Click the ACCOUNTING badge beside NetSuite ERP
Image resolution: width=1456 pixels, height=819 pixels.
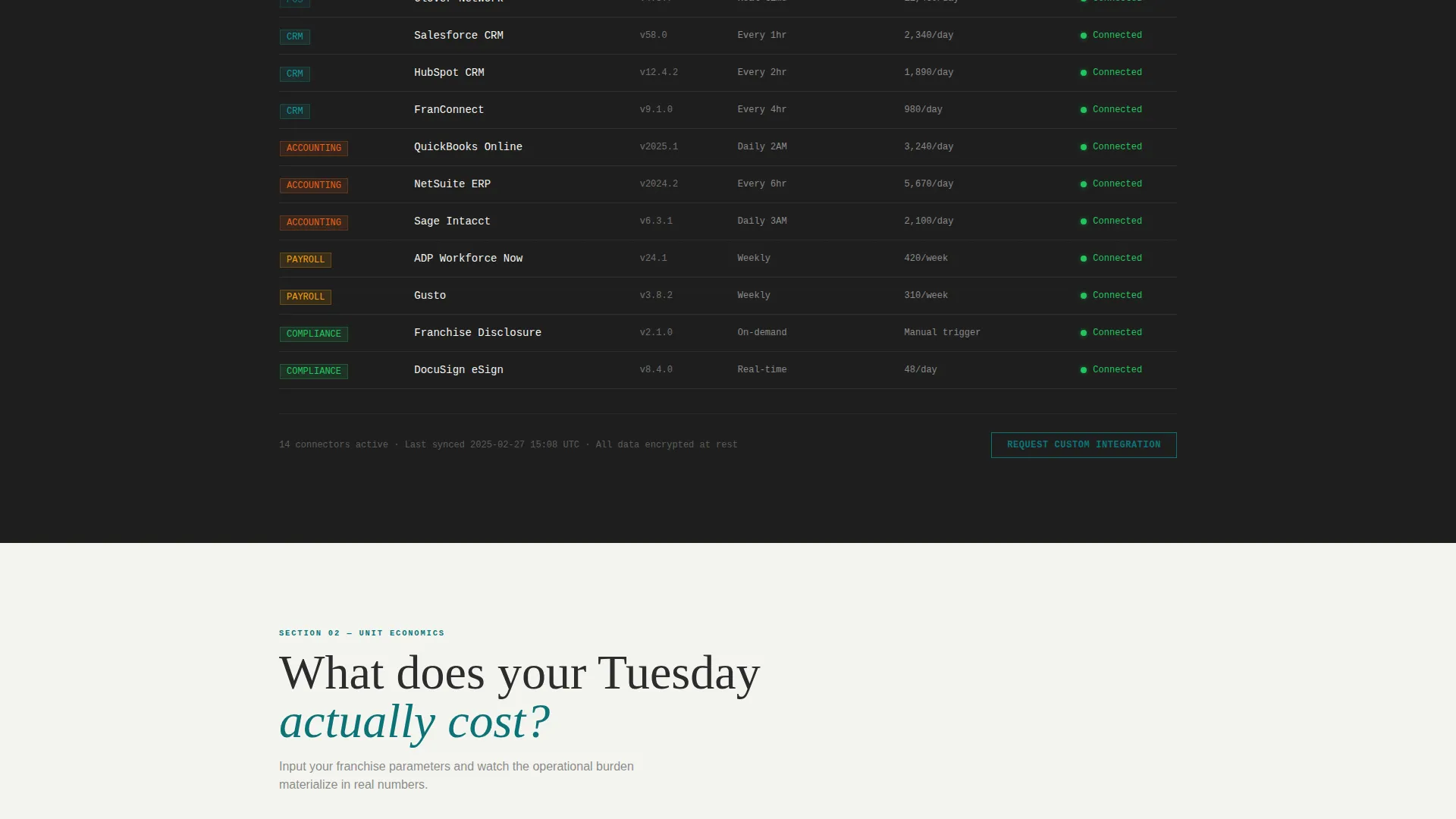314,185
